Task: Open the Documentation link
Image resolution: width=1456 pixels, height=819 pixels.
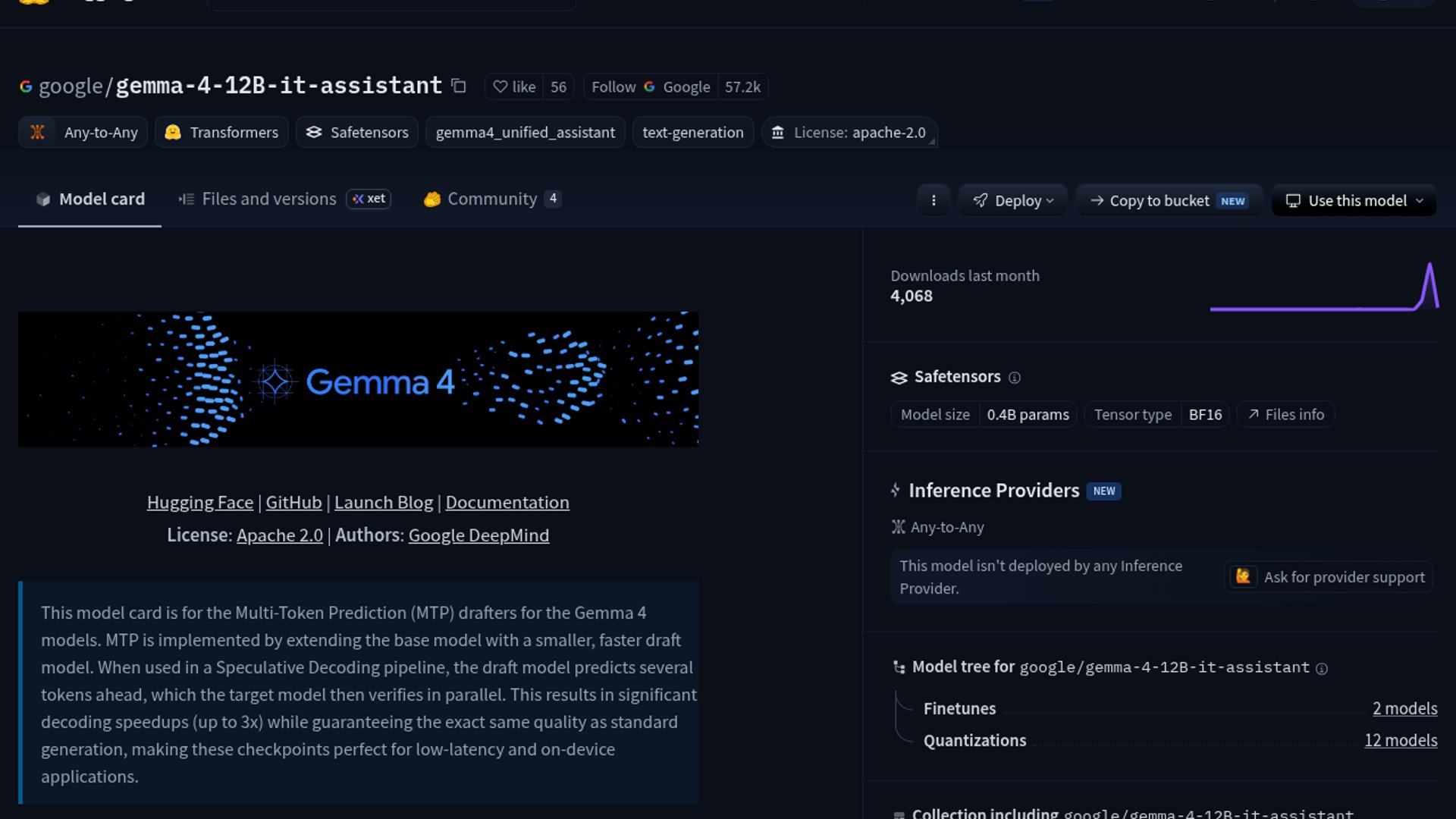Action: [x=507, y=502]
